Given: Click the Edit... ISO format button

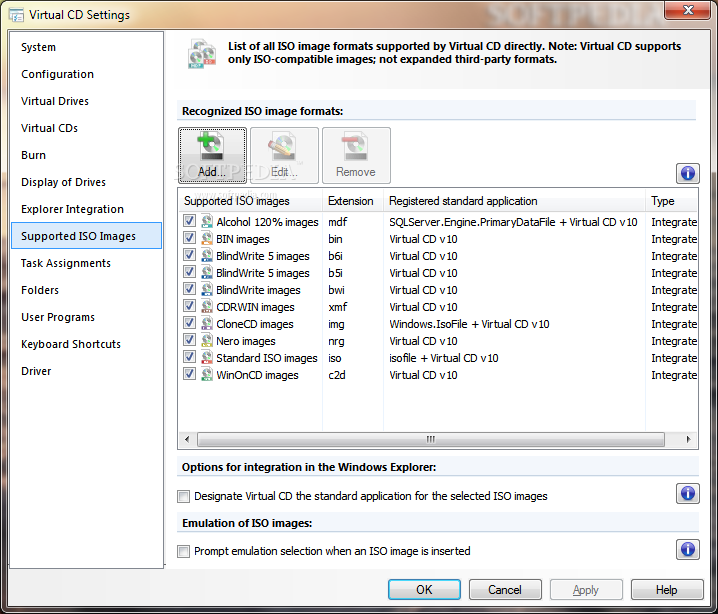Looking at the screenshot, I should [284, 156].
